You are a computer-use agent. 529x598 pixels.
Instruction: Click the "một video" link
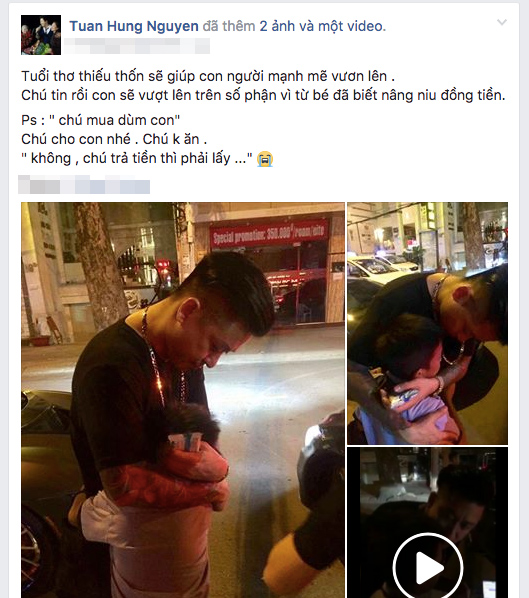pos(350,26)
